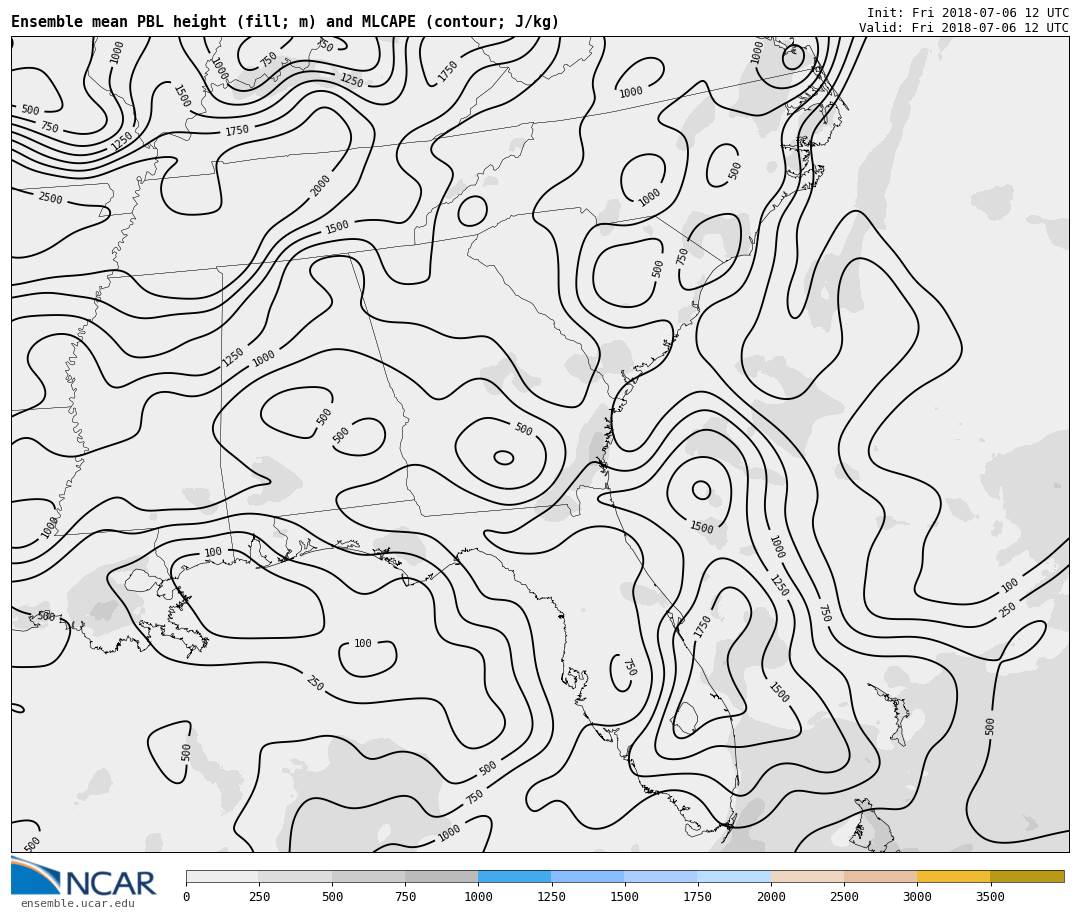
Task: Click the colorbar tick label '1250'
Action: click(551, 896)
